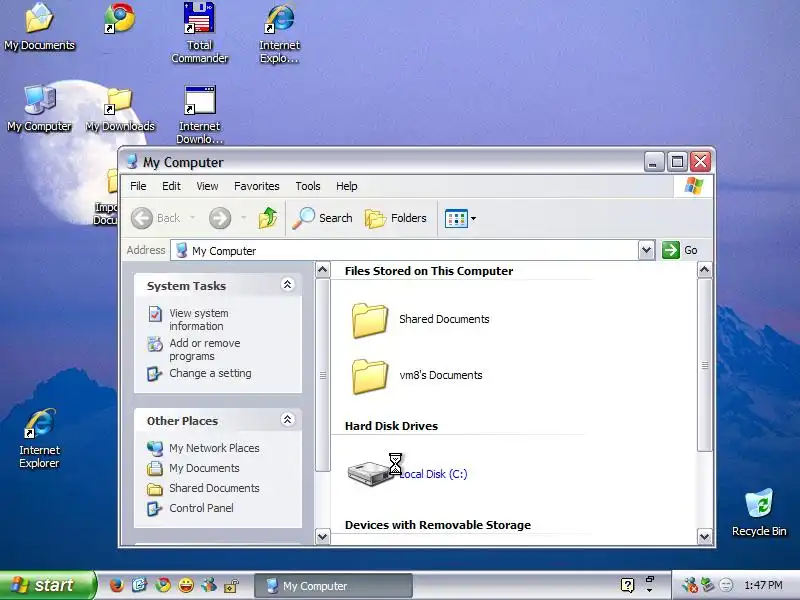Click the left pane scroll up arrow
This screenshot has height=600, width=800.
click(x=322, y=269)
